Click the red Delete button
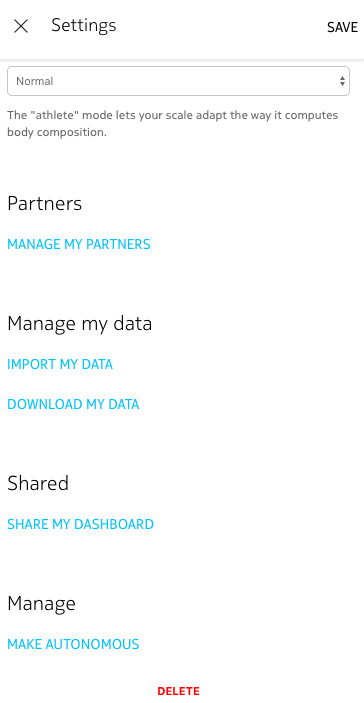 [x=178, y=691]
